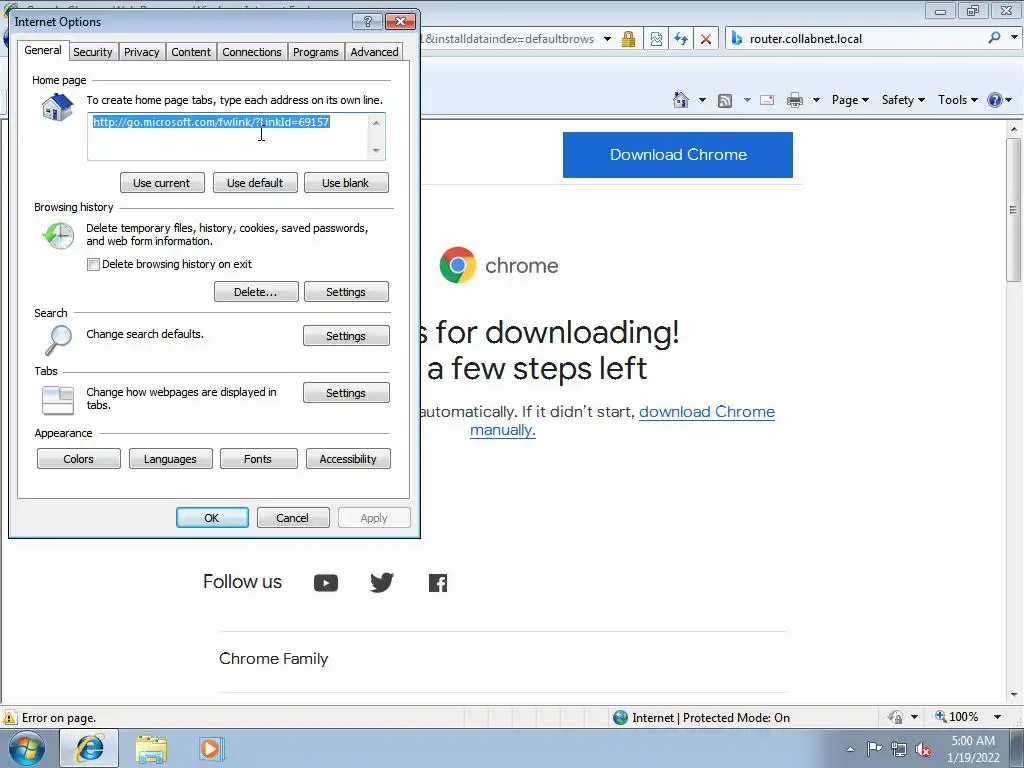Click the big Download Chrome button
The height and width of the screenshot is (768, 1024).
(x=678, y=155)
